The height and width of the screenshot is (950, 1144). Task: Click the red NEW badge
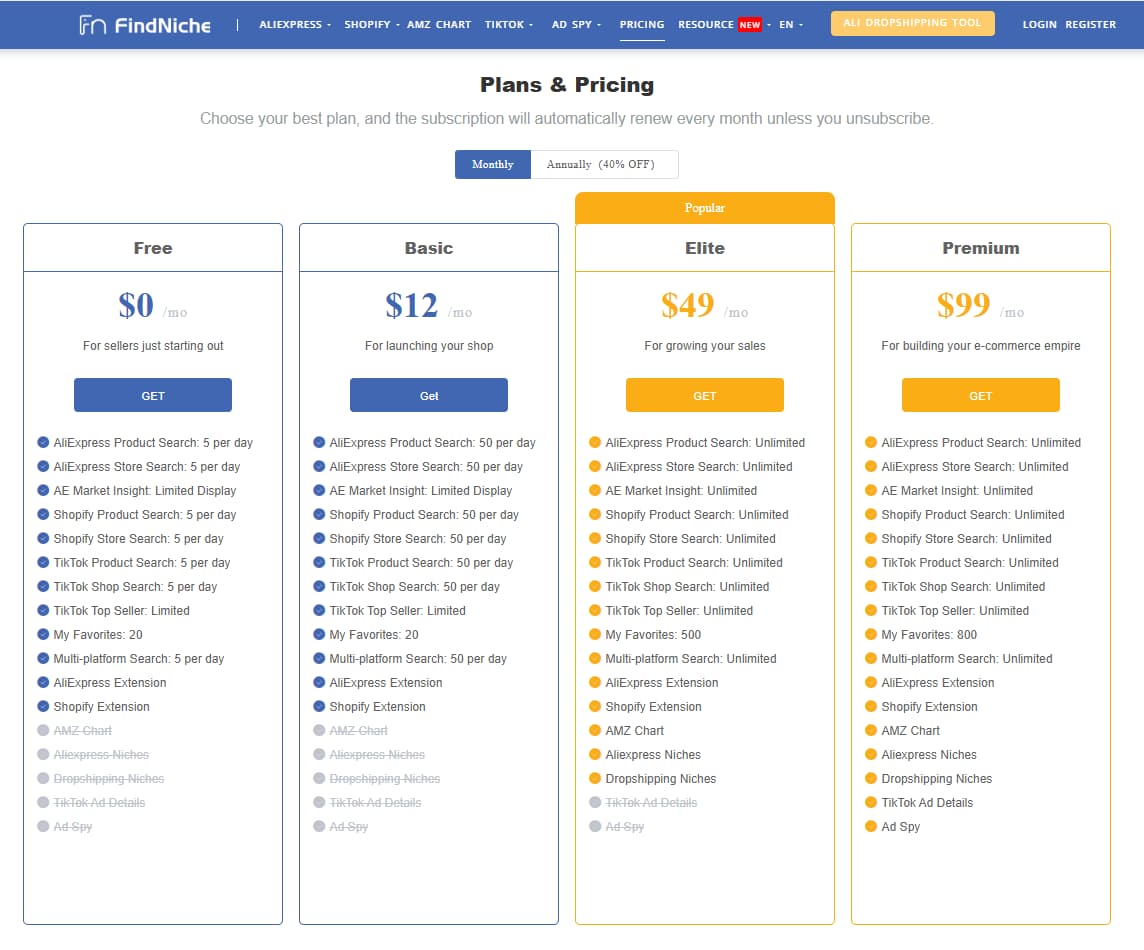coord(749,25)
